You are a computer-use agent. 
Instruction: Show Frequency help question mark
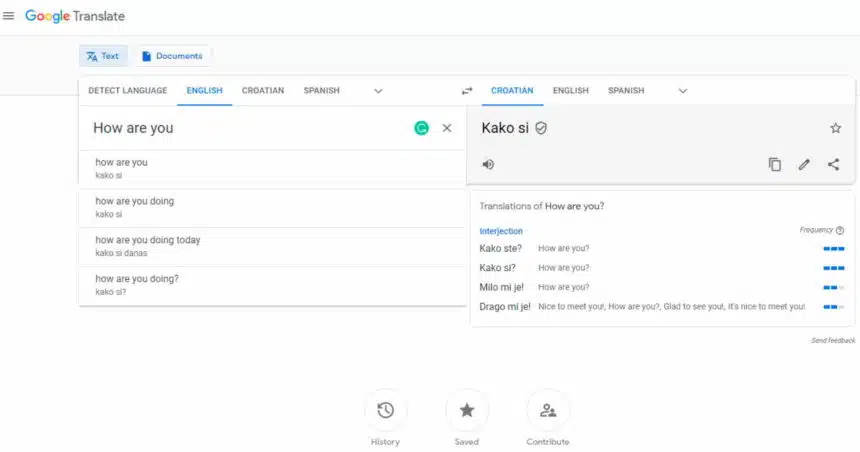(840, 230)
